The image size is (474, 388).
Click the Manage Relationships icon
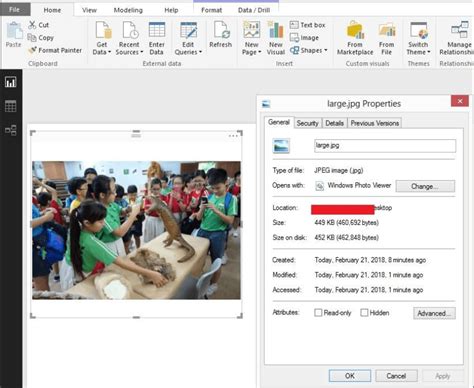pyautogui.click(x=460, y=29)
